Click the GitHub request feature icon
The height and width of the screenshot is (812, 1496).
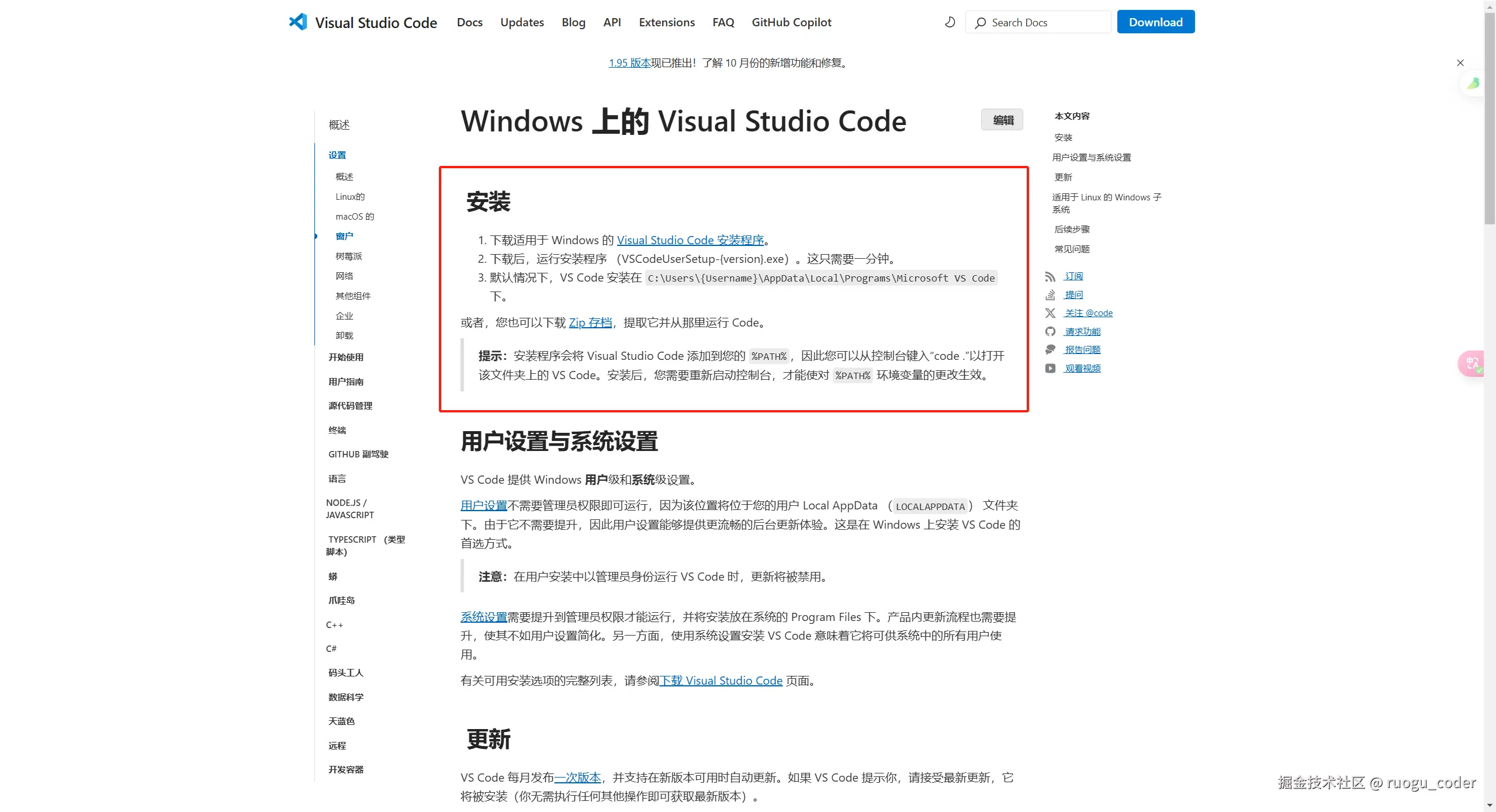coord(1050,331)
